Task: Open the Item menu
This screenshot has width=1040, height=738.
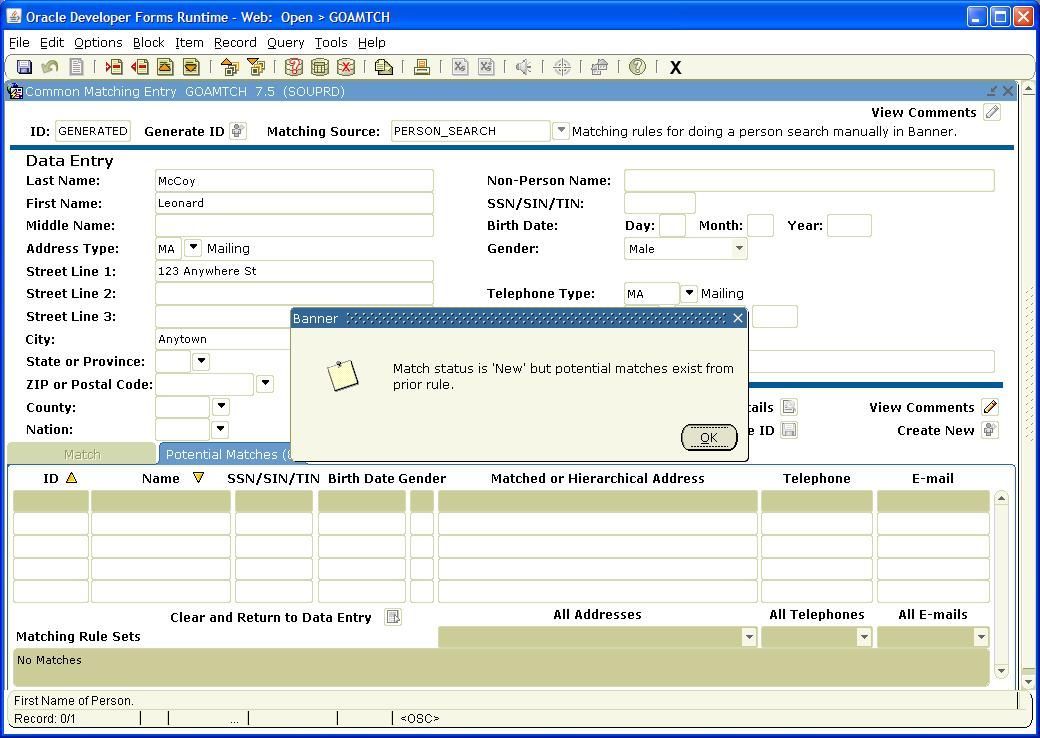Action: point(189,42)
